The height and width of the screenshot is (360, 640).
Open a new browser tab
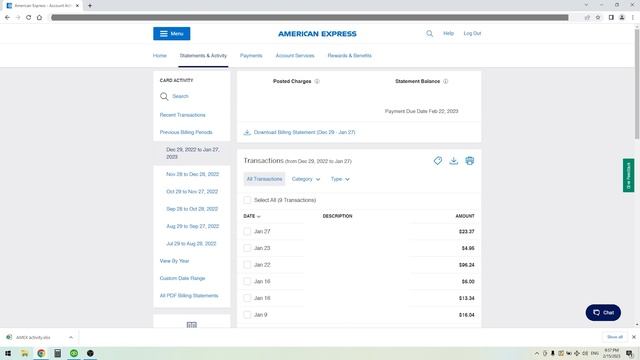click(90, 6)
